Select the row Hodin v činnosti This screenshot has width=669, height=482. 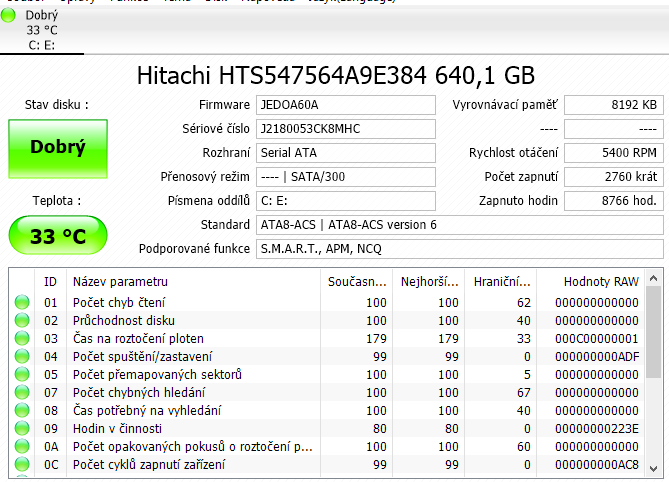[x=327, y=428]
